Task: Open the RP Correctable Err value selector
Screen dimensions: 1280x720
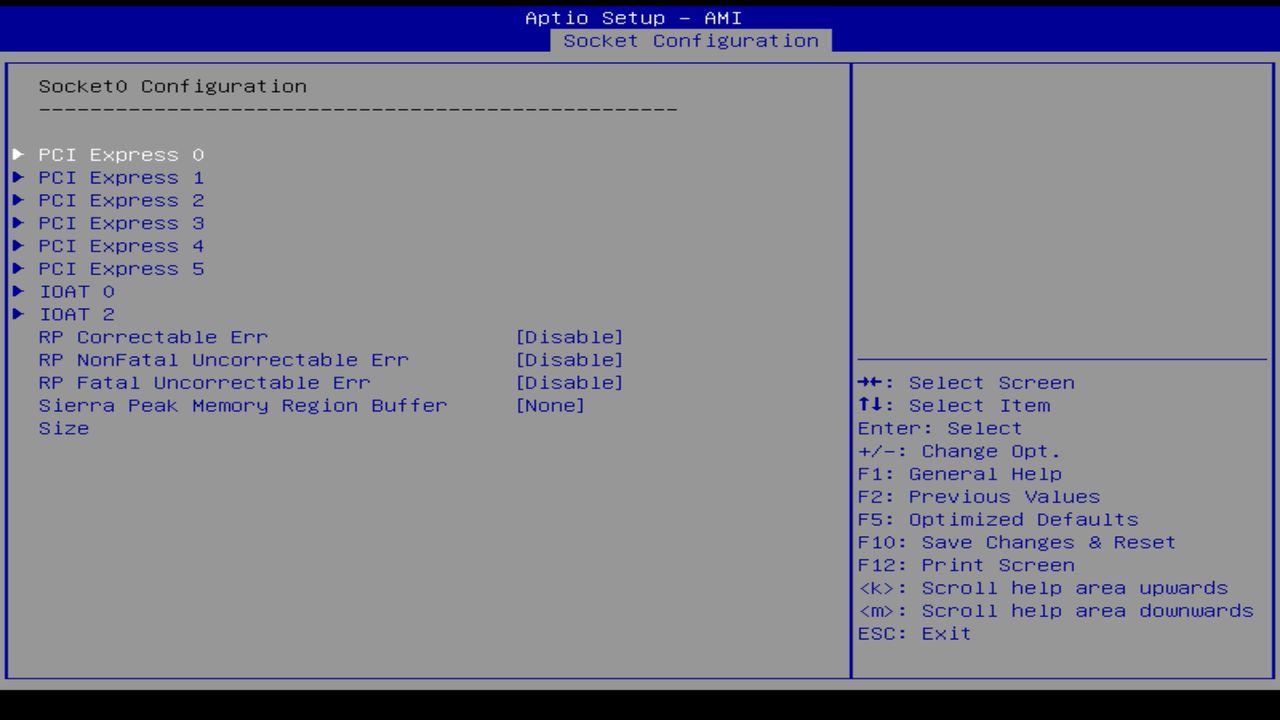Action: (x=571, y=337)
